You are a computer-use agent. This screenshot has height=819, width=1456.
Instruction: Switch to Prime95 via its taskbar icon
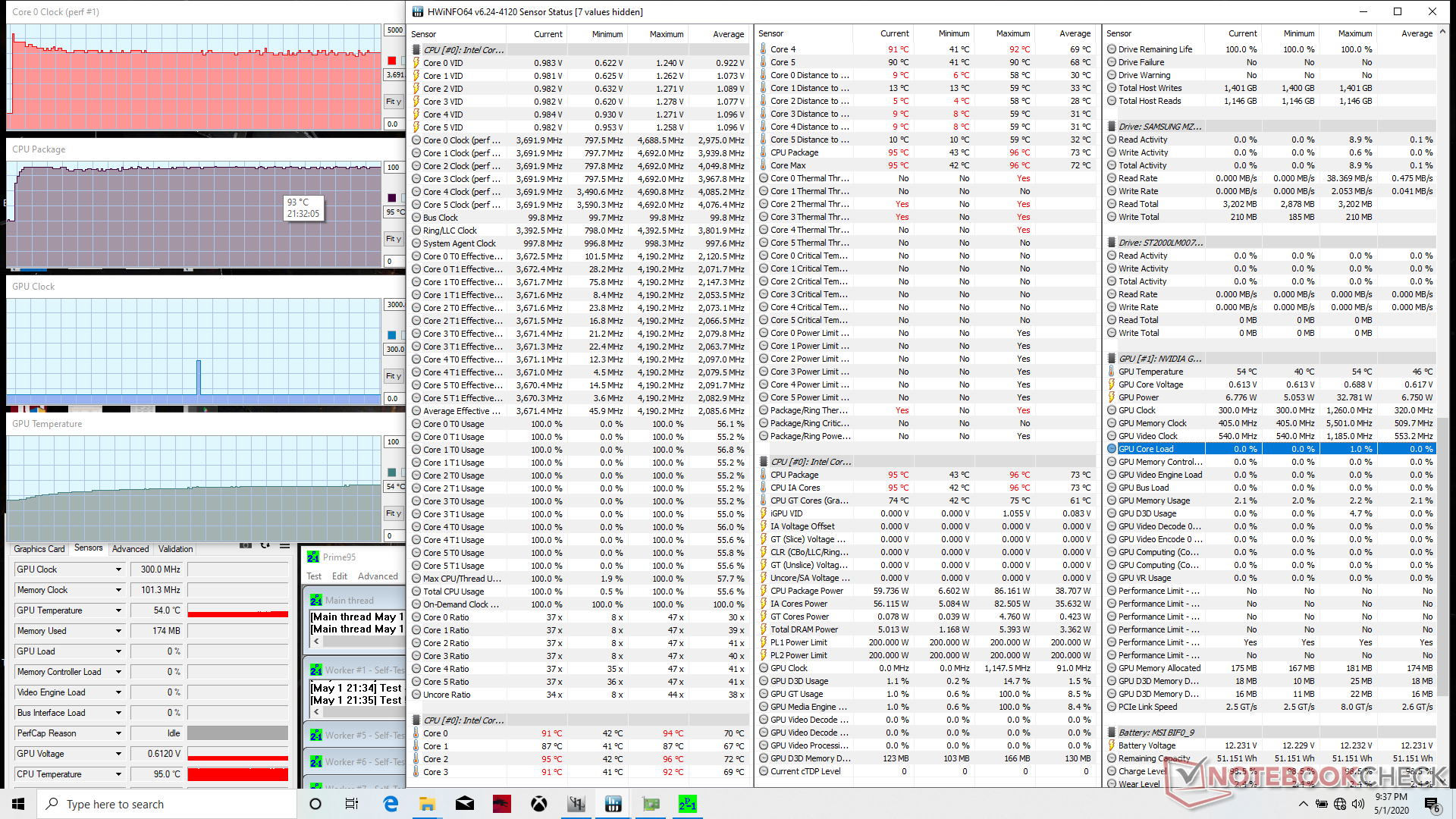pos(688,804)
